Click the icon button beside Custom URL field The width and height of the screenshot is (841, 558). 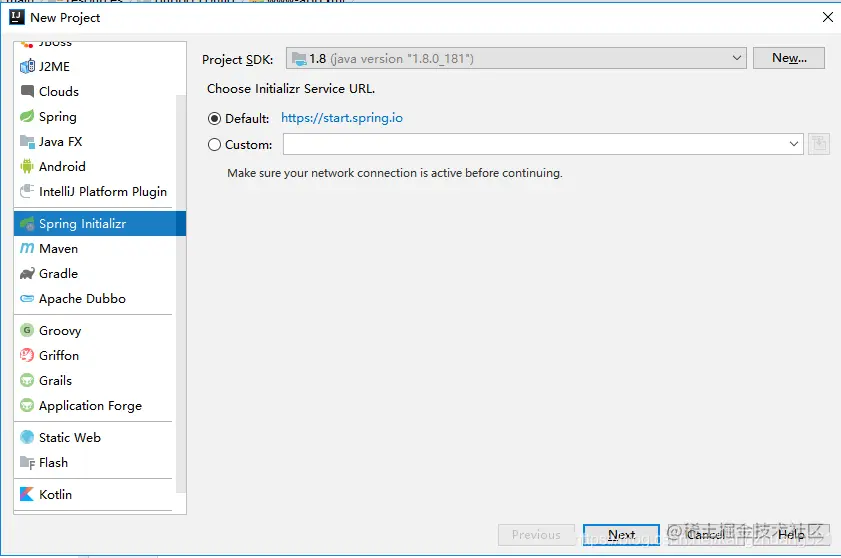tap(819, 144)
